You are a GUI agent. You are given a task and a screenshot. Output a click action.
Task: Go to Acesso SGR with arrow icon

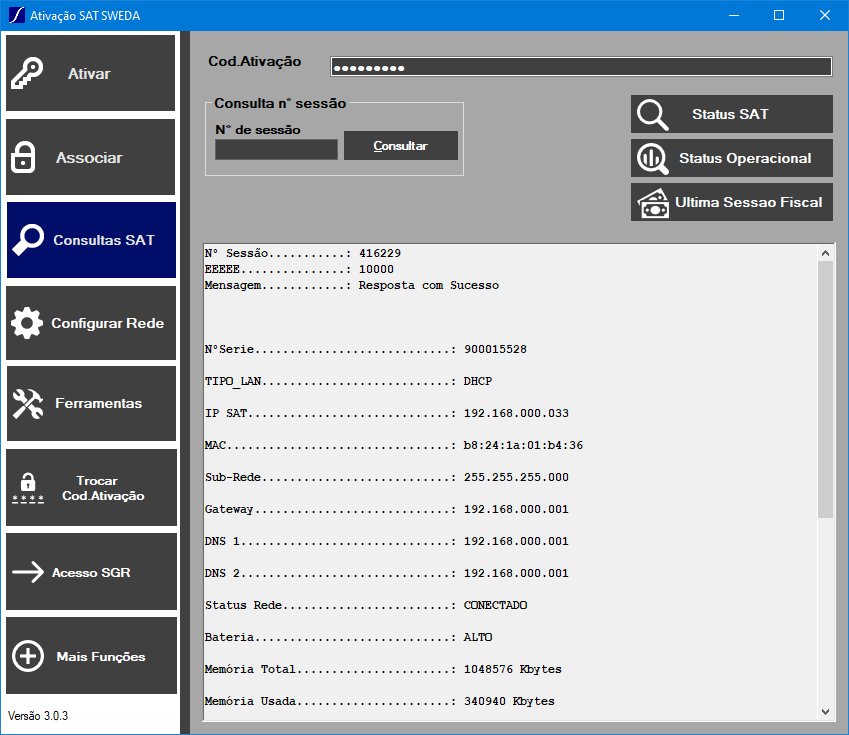click(91, 571)
